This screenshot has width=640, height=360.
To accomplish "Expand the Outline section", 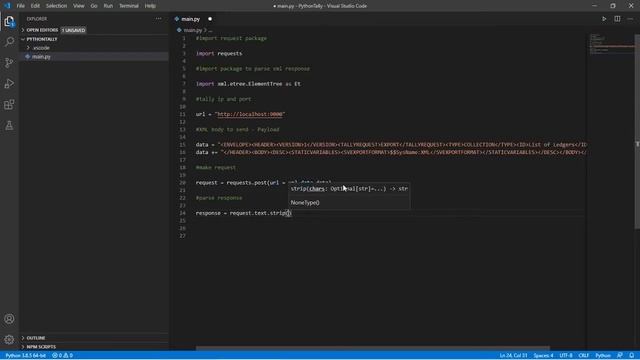I will tap(94, 338).
